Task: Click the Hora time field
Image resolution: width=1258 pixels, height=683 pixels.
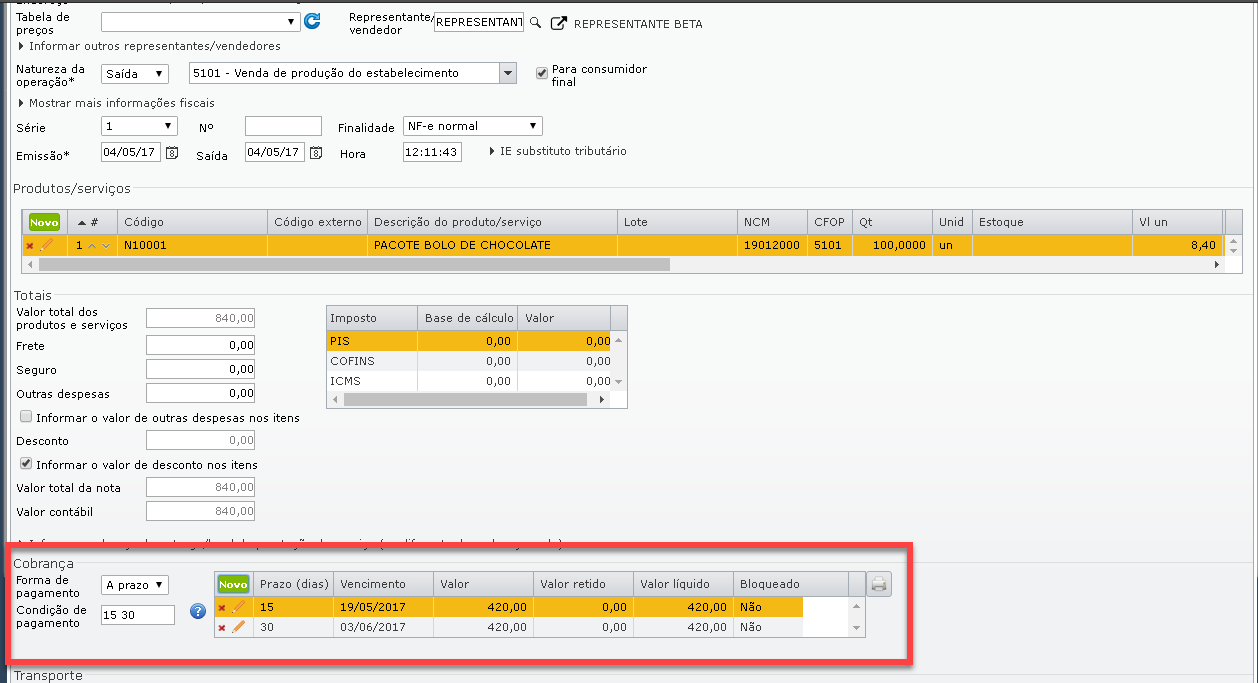Action: [x=432, y=153]
